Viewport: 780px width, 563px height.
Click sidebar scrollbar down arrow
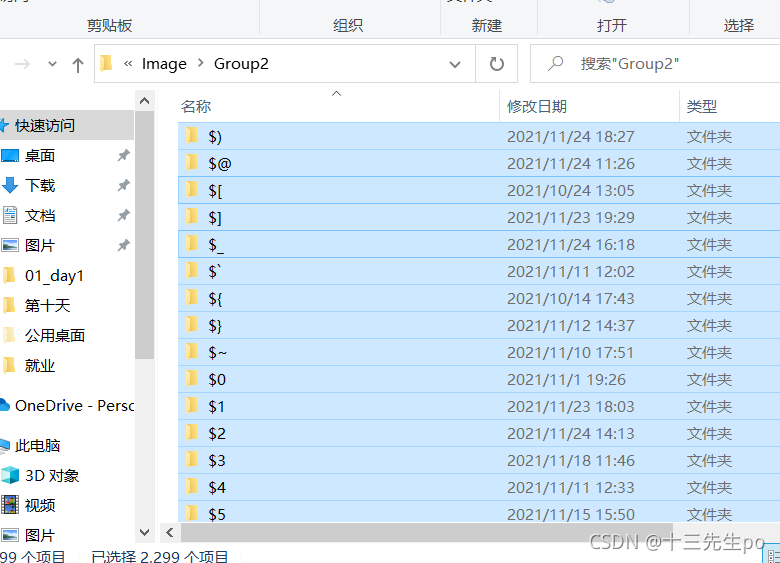[144, 532]
